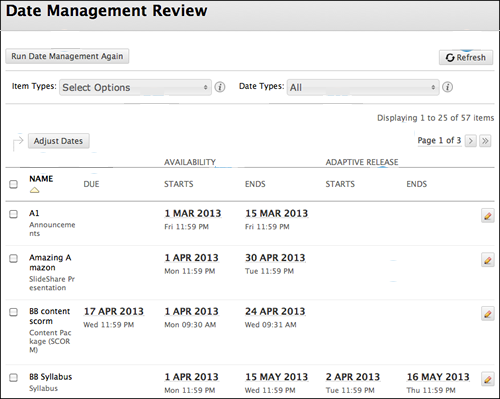The width and height of the screenshot is (500, 399).
Task: Click the edit pencil for Amazing Amazon
Action: 488,260
